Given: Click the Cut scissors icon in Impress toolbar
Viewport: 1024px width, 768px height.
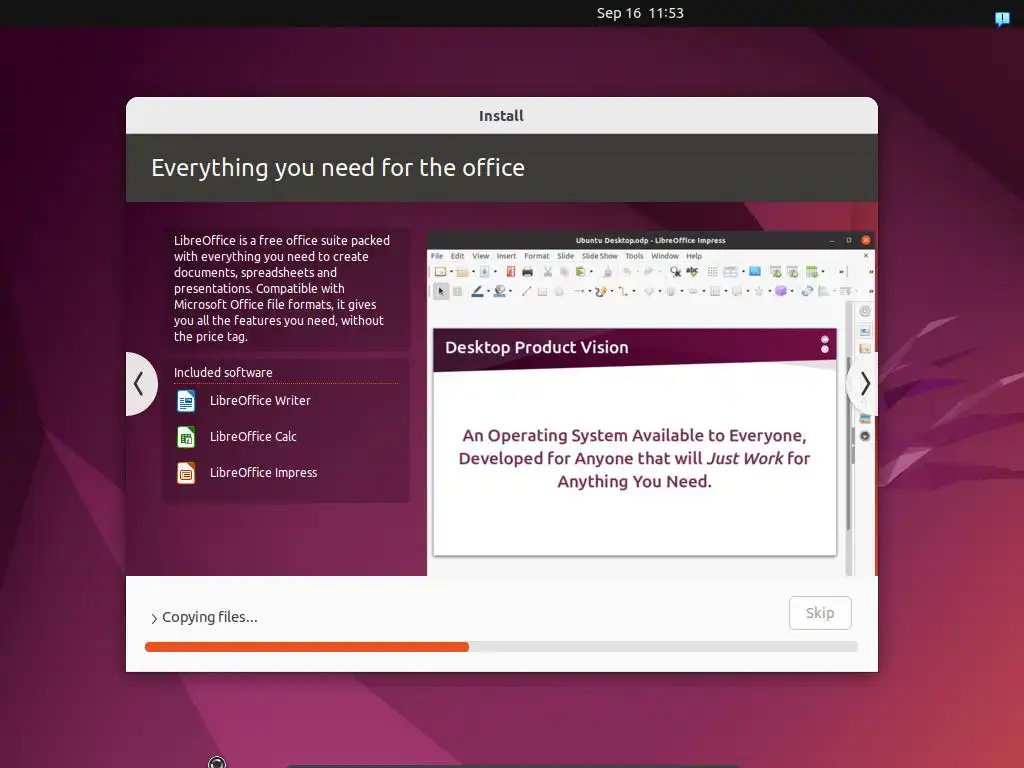Looking at the screenshot, I should tap(548, 272).
